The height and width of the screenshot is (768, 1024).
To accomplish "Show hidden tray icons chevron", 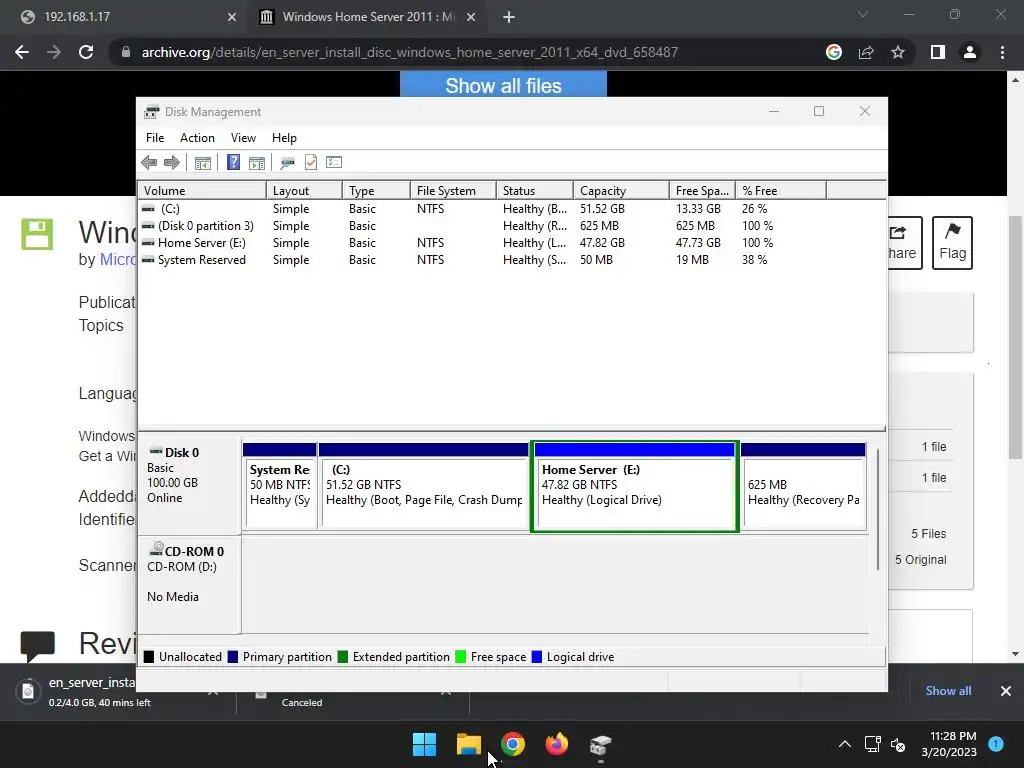I will pos(844,744).
